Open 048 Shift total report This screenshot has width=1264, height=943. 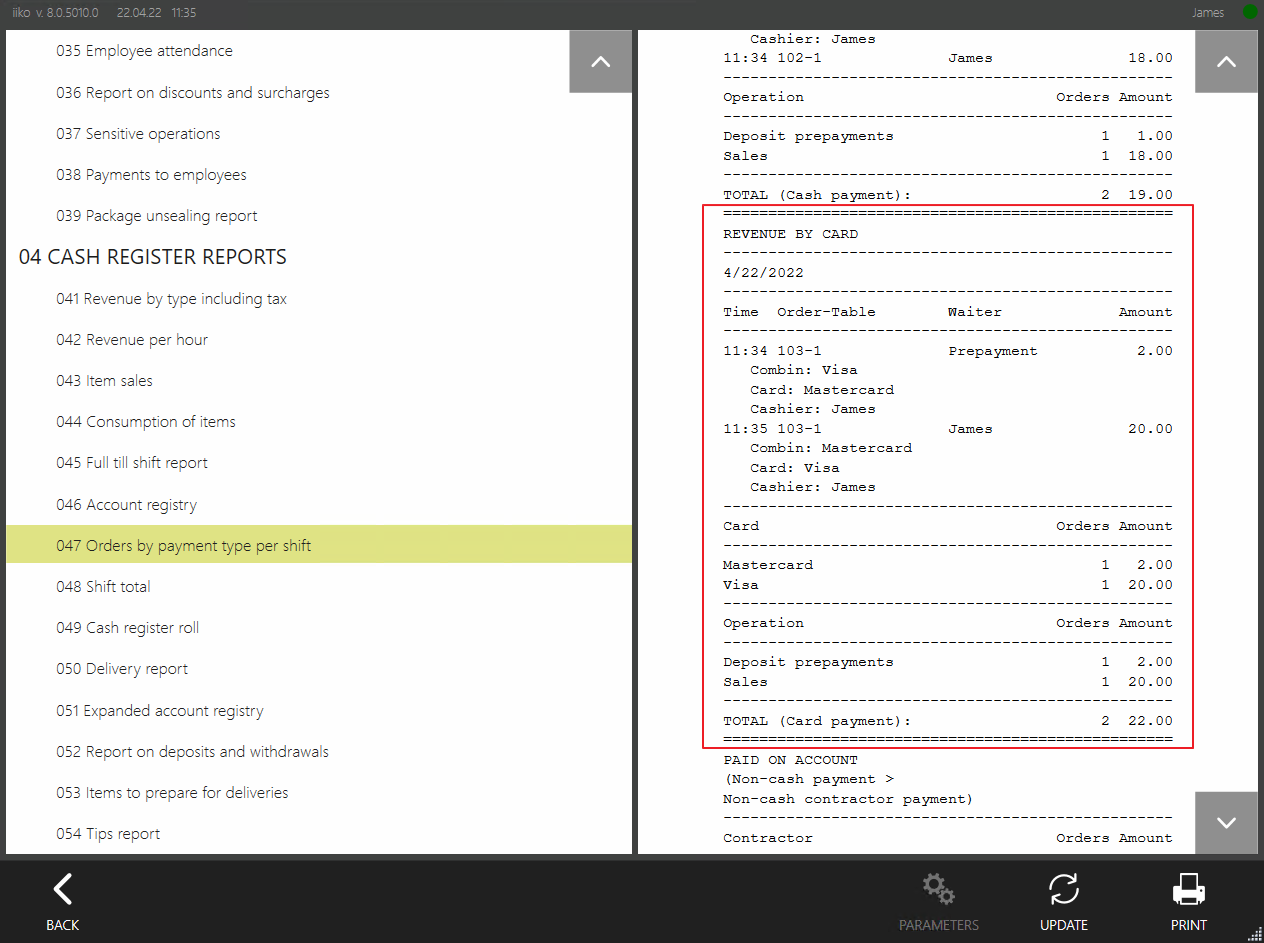tap(103, 587)
